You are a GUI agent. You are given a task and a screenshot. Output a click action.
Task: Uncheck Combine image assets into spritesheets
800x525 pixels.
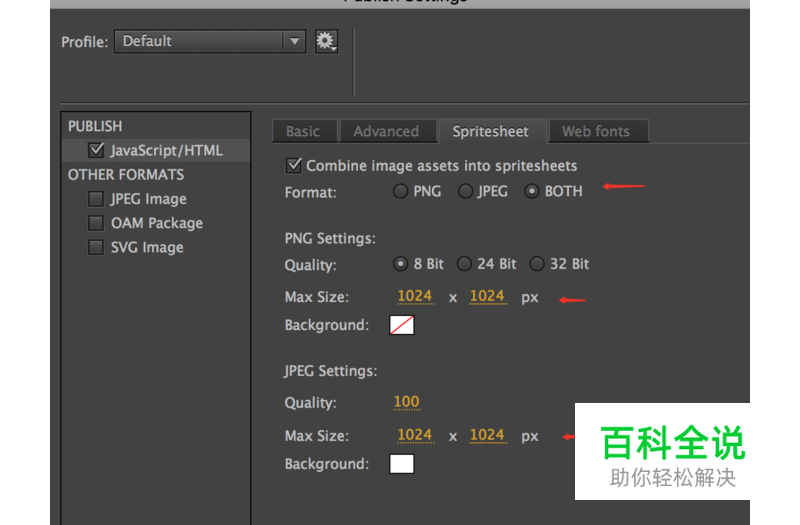click(294, 165)
